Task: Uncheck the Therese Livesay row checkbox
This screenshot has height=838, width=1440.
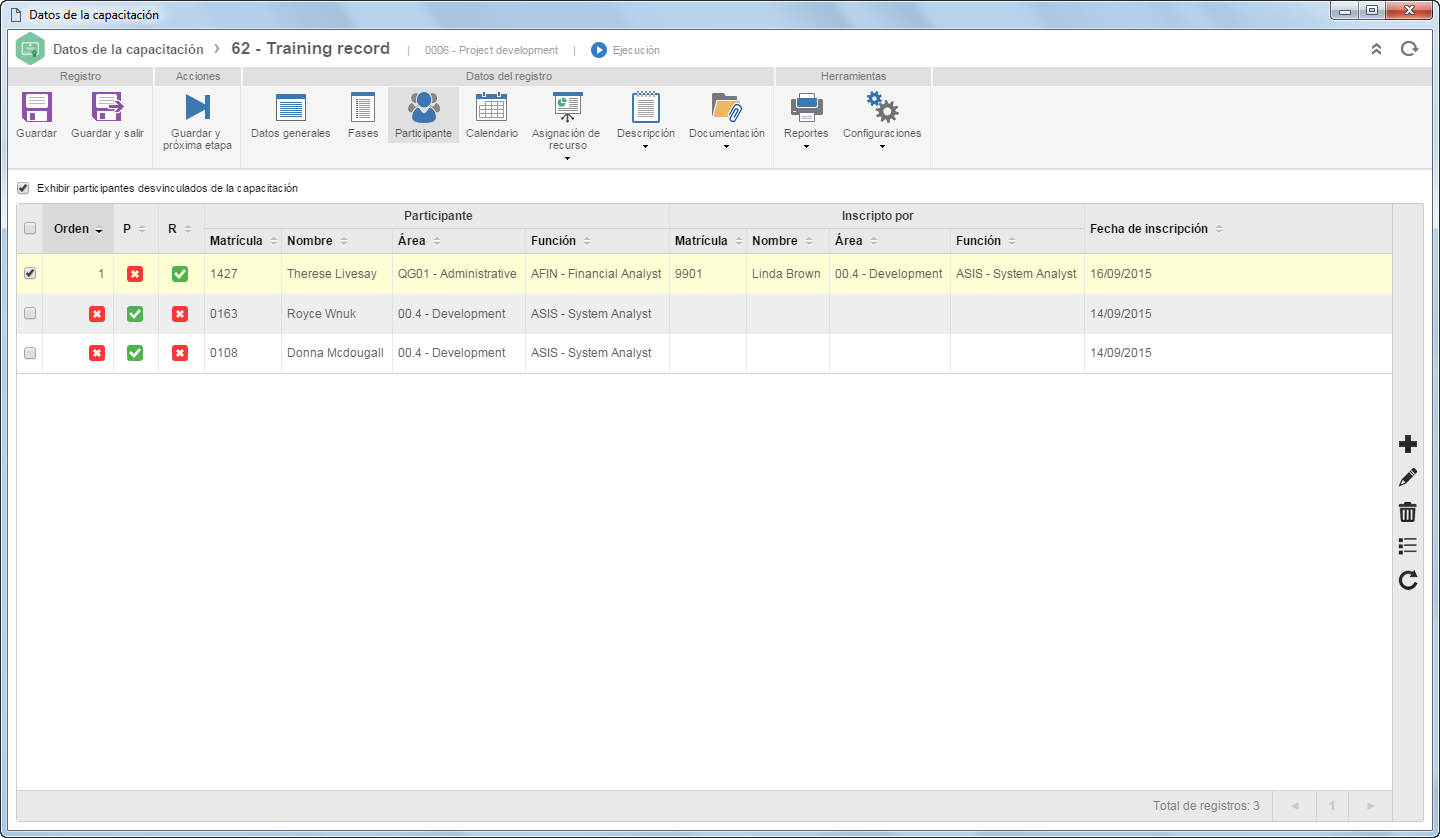Action: click(30, 274)
